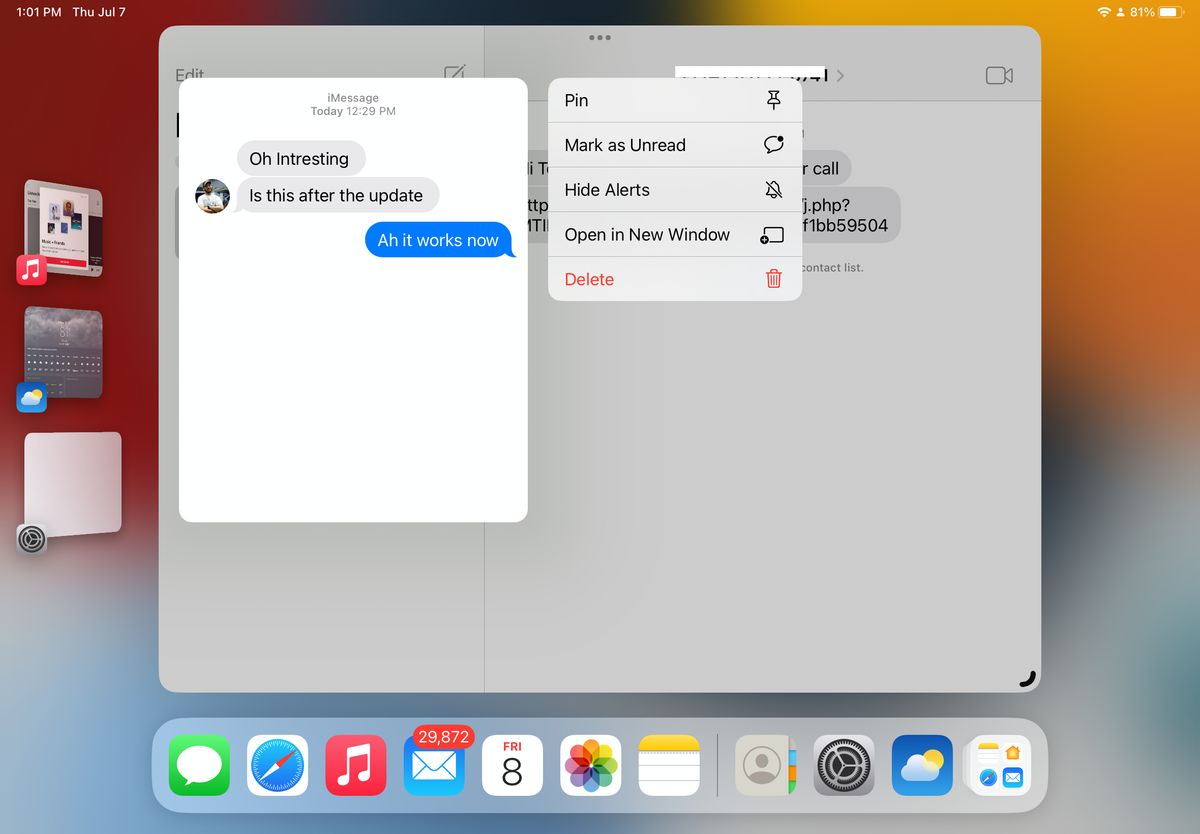Launch the Photos app from the dock
This screenshot has height=834, width=1200.
(590, 764)
